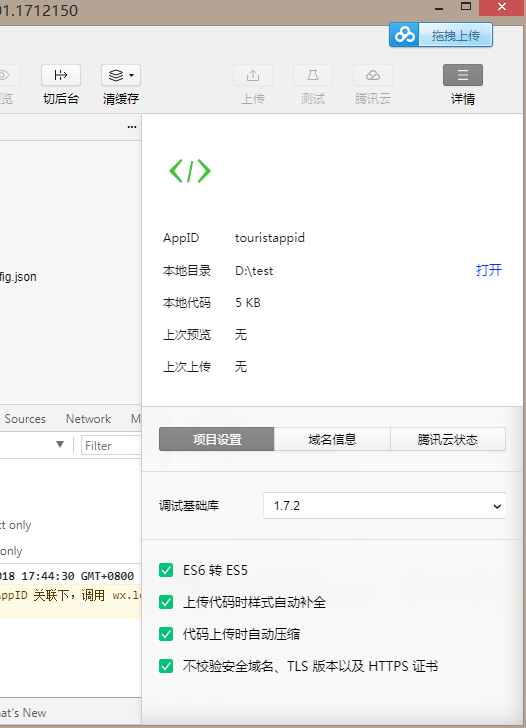Switch the simulator to background via 切后台 icon

pos(61,75)
